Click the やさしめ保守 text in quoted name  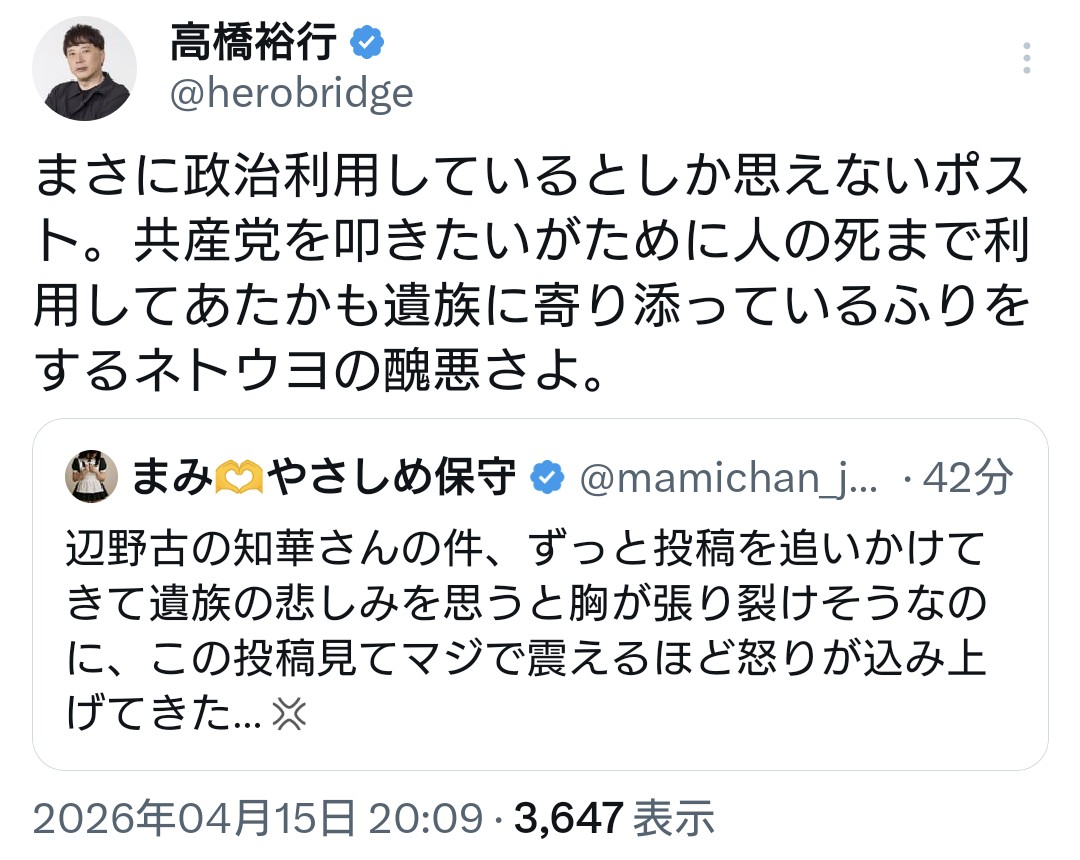coord(396,479)
